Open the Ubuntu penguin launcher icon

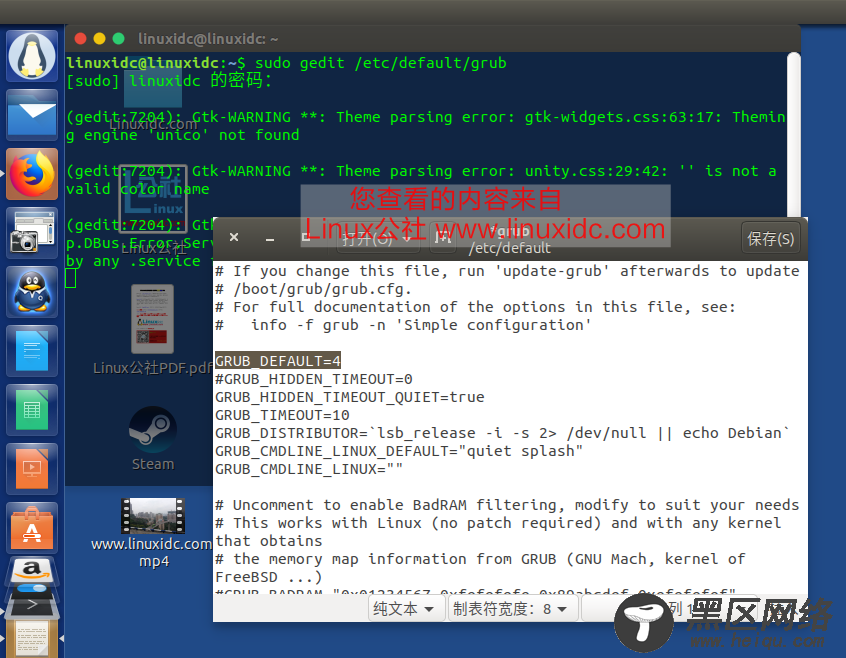pos(32,56)
